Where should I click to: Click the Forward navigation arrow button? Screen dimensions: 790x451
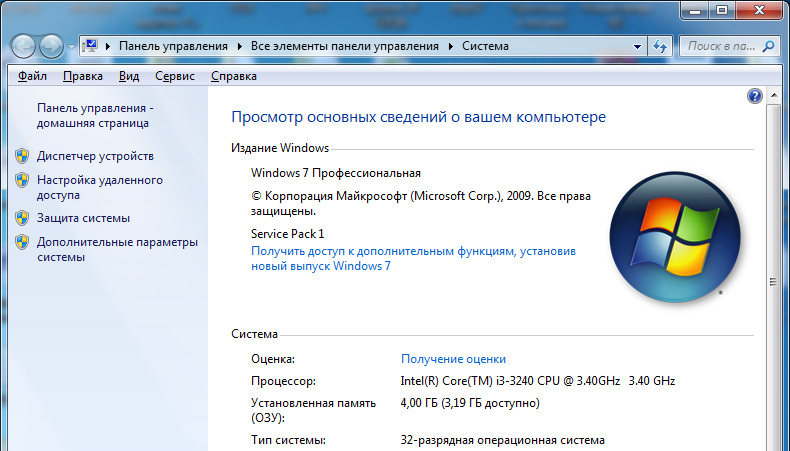click(51, 46)
